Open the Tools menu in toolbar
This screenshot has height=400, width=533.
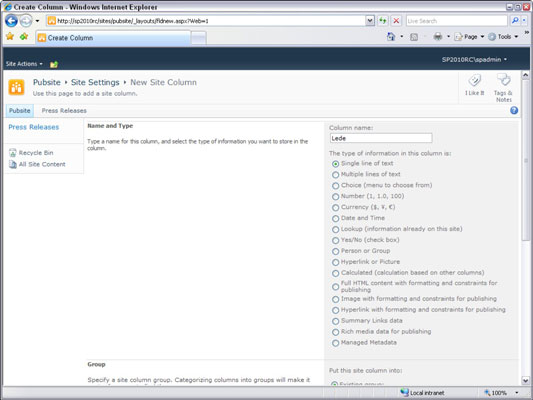point(503,37)
